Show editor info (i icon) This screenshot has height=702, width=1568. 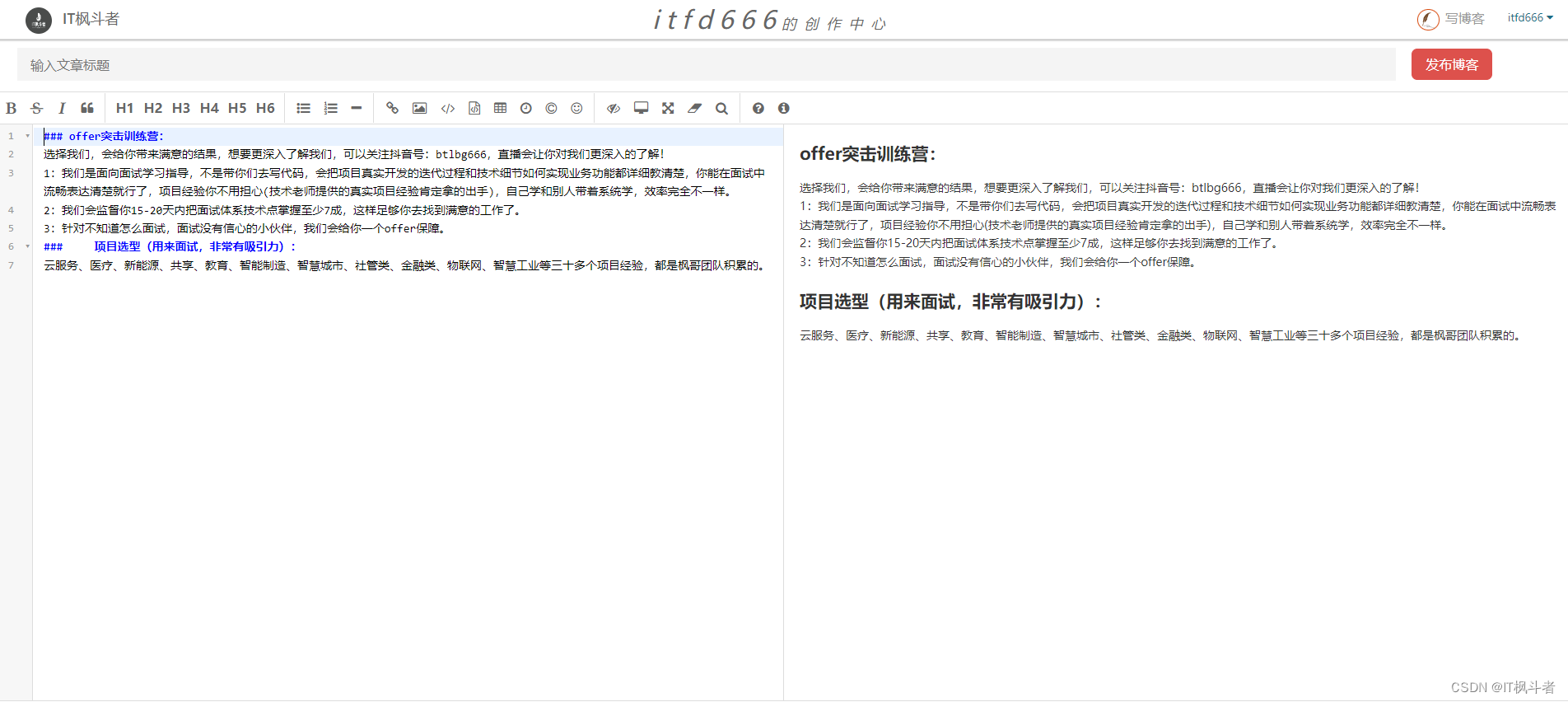point(784,108)
